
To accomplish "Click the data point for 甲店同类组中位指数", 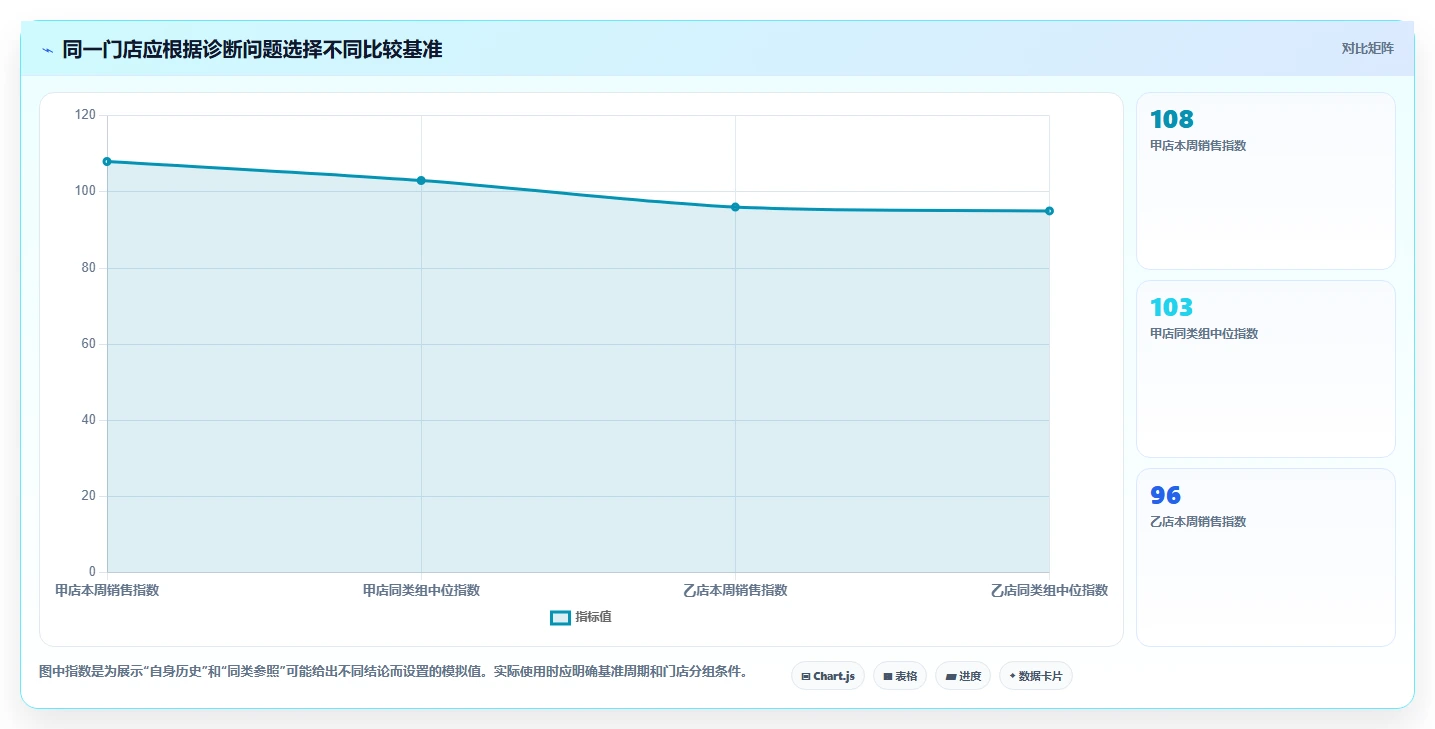I will pos(421,180).
